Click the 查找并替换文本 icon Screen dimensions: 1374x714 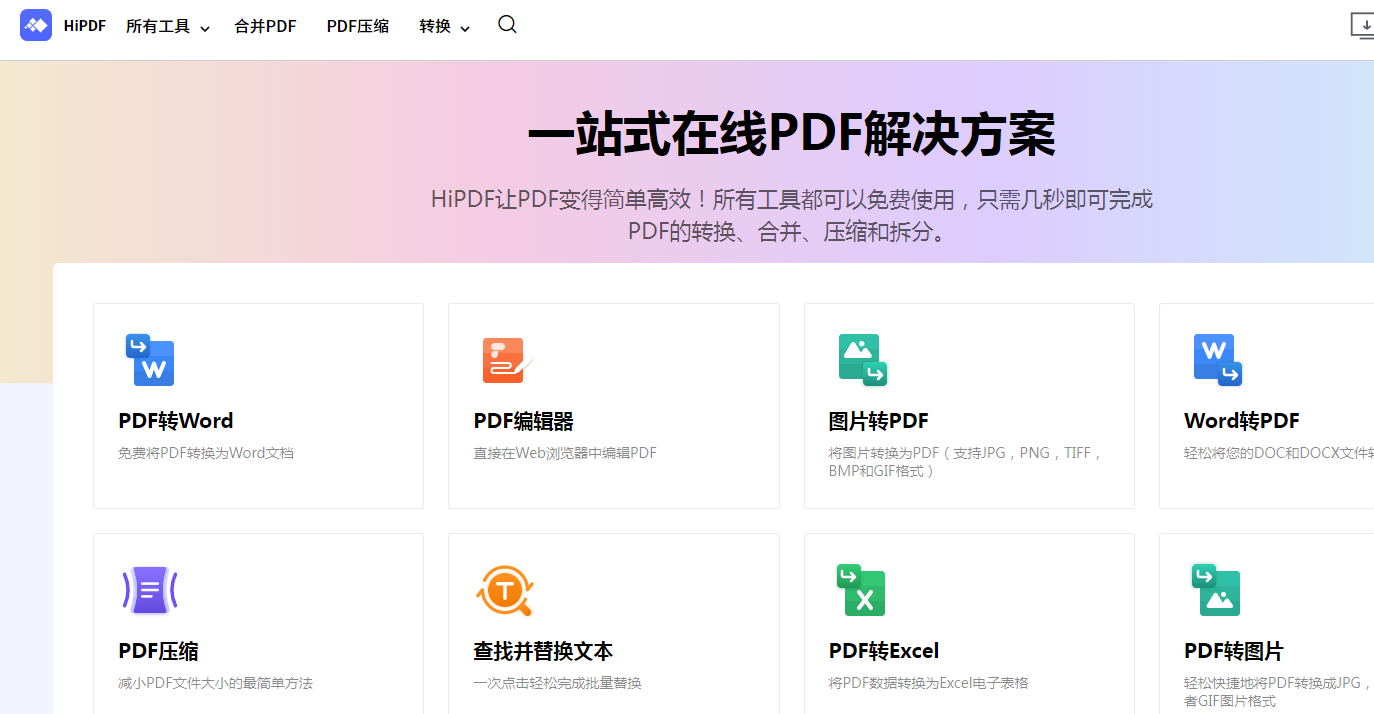(x=505, y=590)
